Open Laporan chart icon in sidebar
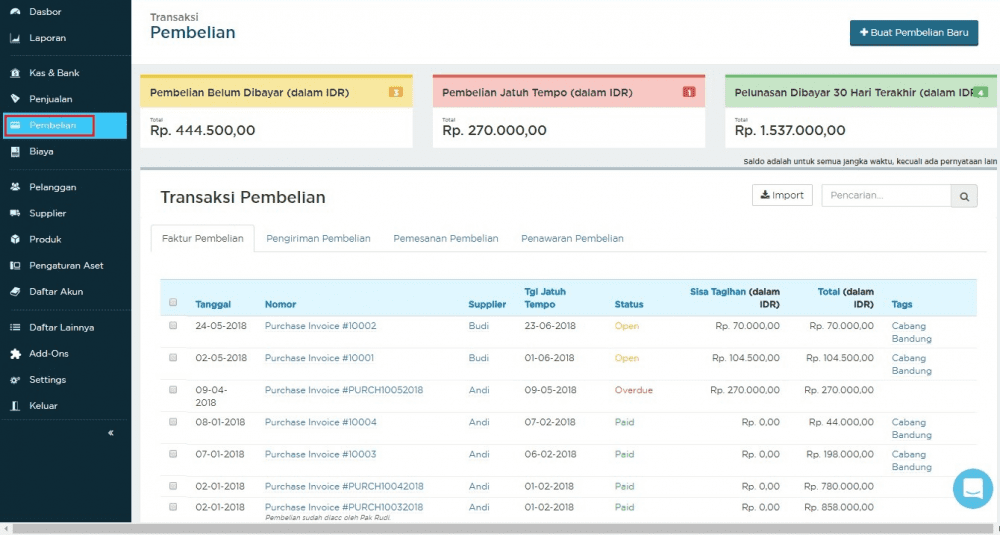The width and height of the screenshot is (1000, 535). [x=15, y=38]
